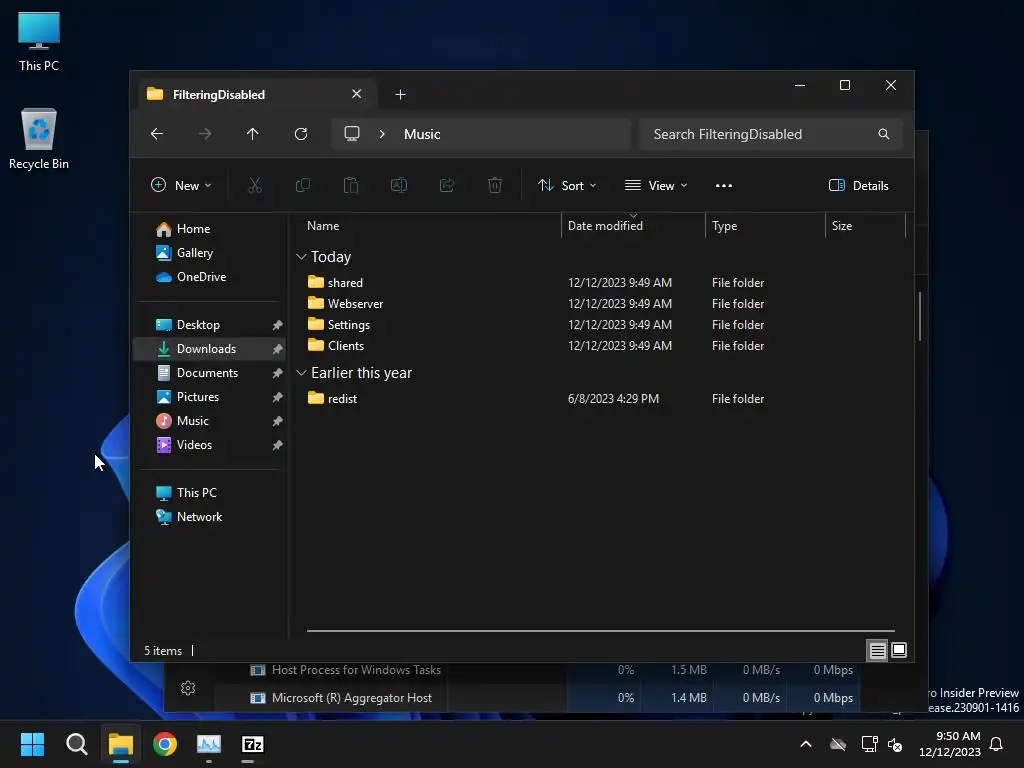Click the Share icon in toolbar

point(447,185)
